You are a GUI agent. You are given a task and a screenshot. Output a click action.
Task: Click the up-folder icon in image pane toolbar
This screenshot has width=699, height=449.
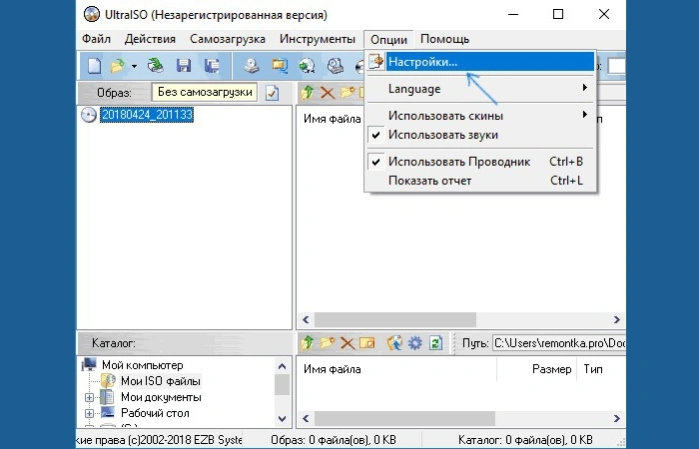(307, 93)
